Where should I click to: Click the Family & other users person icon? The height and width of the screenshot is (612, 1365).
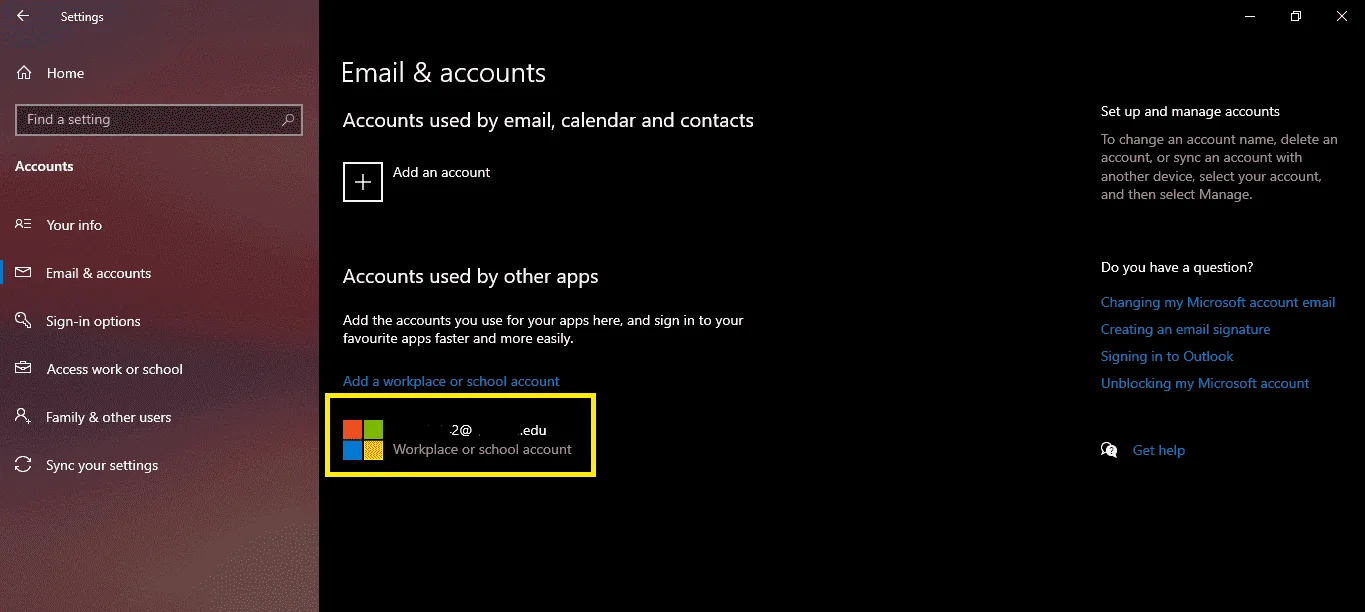pyautogui.click(x=23, y=417)
